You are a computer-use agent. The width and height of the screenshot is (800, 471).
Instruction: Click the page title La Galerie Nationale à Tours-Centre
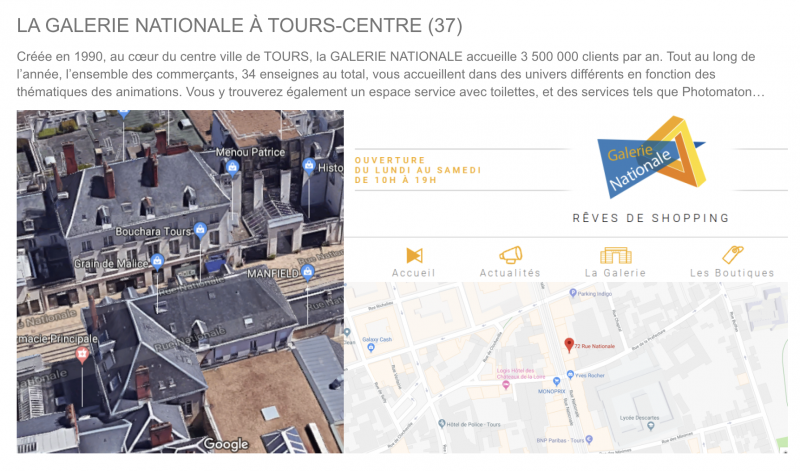tap(240, 26)
